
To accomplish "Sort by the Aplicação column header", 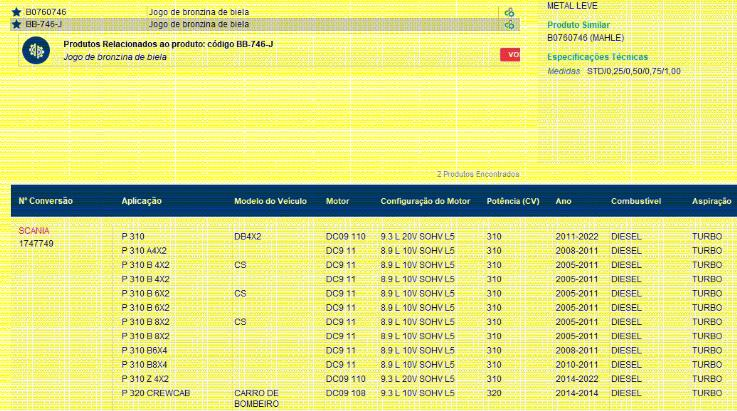I will coord(142,201).
